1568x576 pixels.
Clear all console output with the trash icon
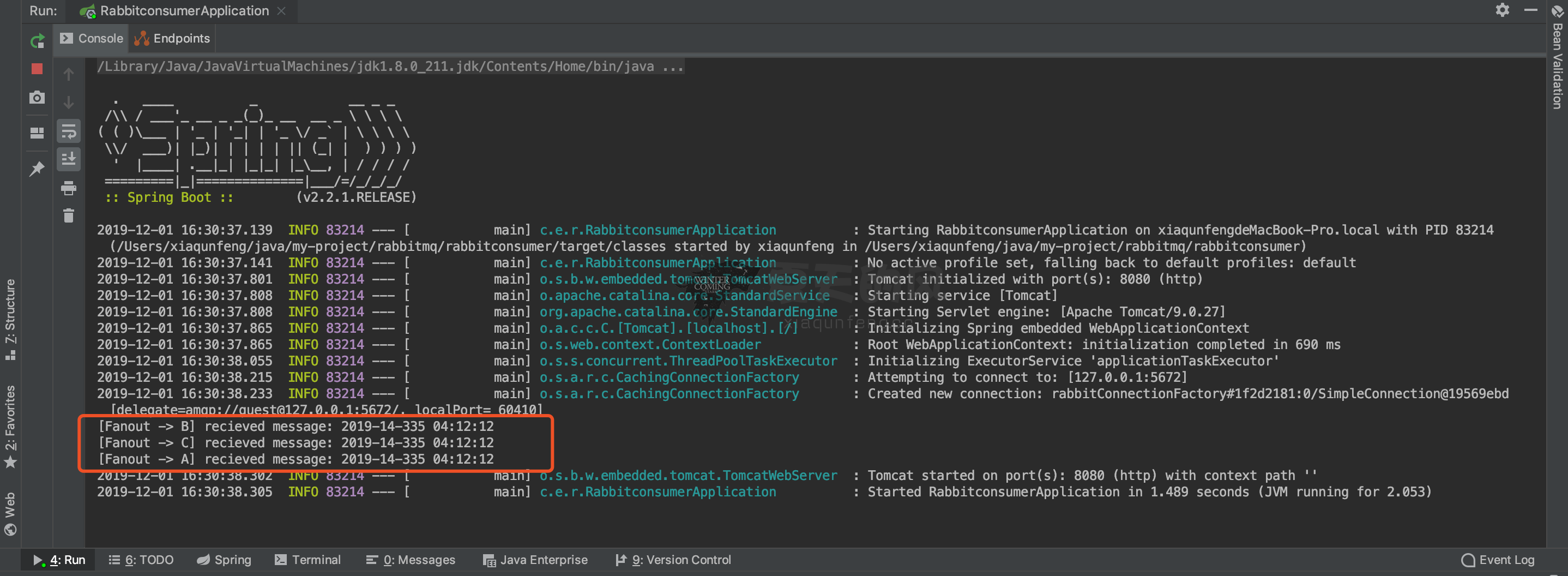69,215
